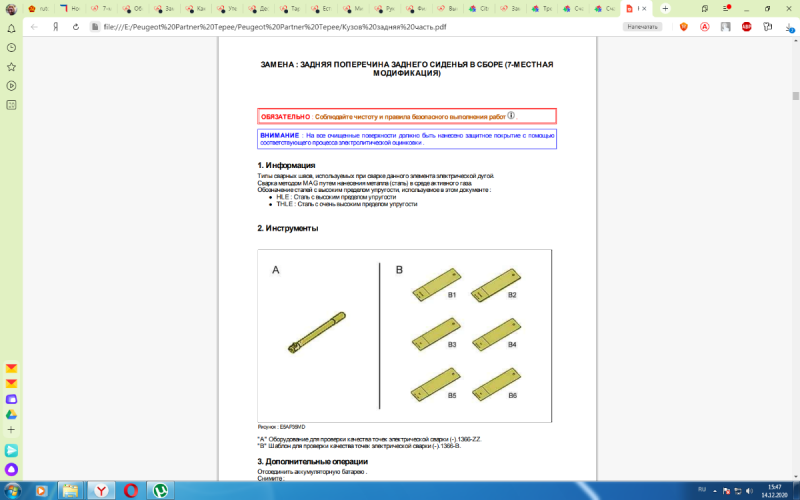This screenshot has width=800, height=500.
Task: Open the purple Yandex Disk sidebar icon
Action: click(x=11, y=399)
